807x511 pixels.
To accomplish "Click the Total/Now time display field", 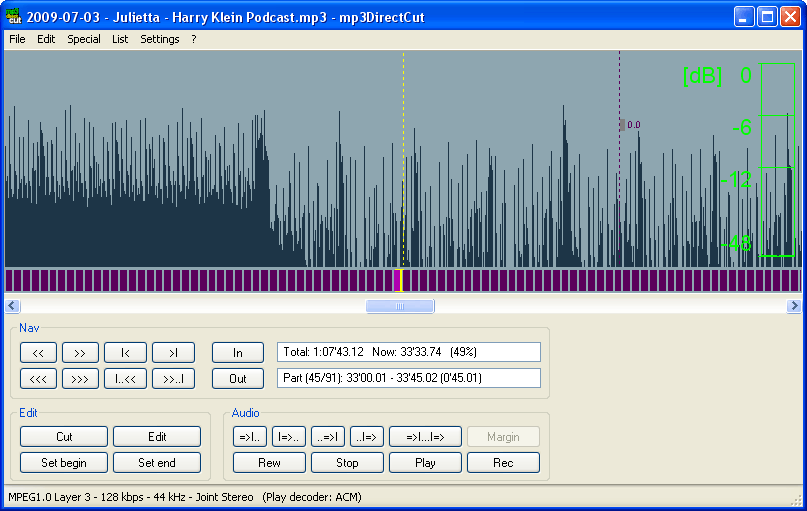I will (x=409, y=352).
